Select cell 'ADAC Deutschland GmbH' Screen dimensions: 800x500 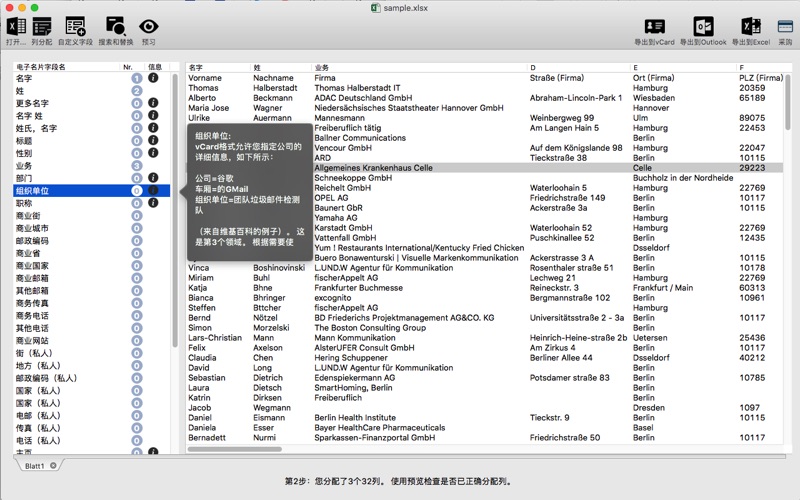pos(363,98)
